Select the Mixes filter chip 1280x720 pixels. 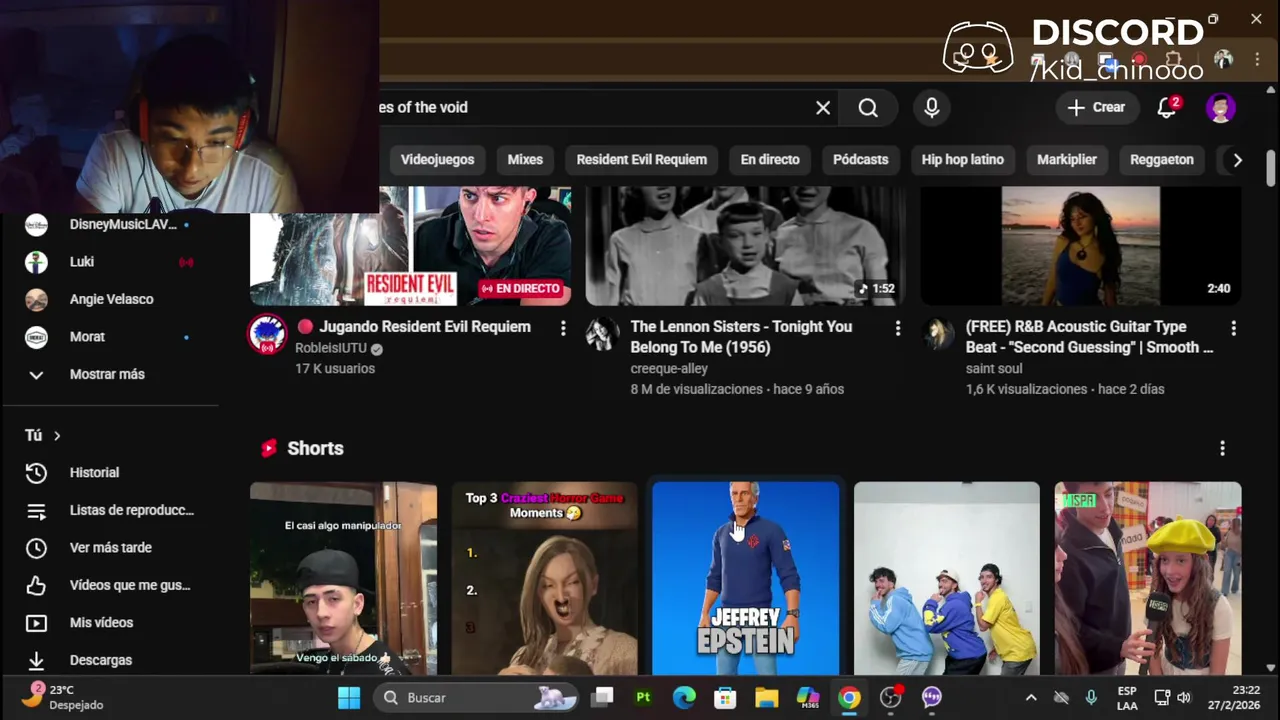tap(525, 160)
